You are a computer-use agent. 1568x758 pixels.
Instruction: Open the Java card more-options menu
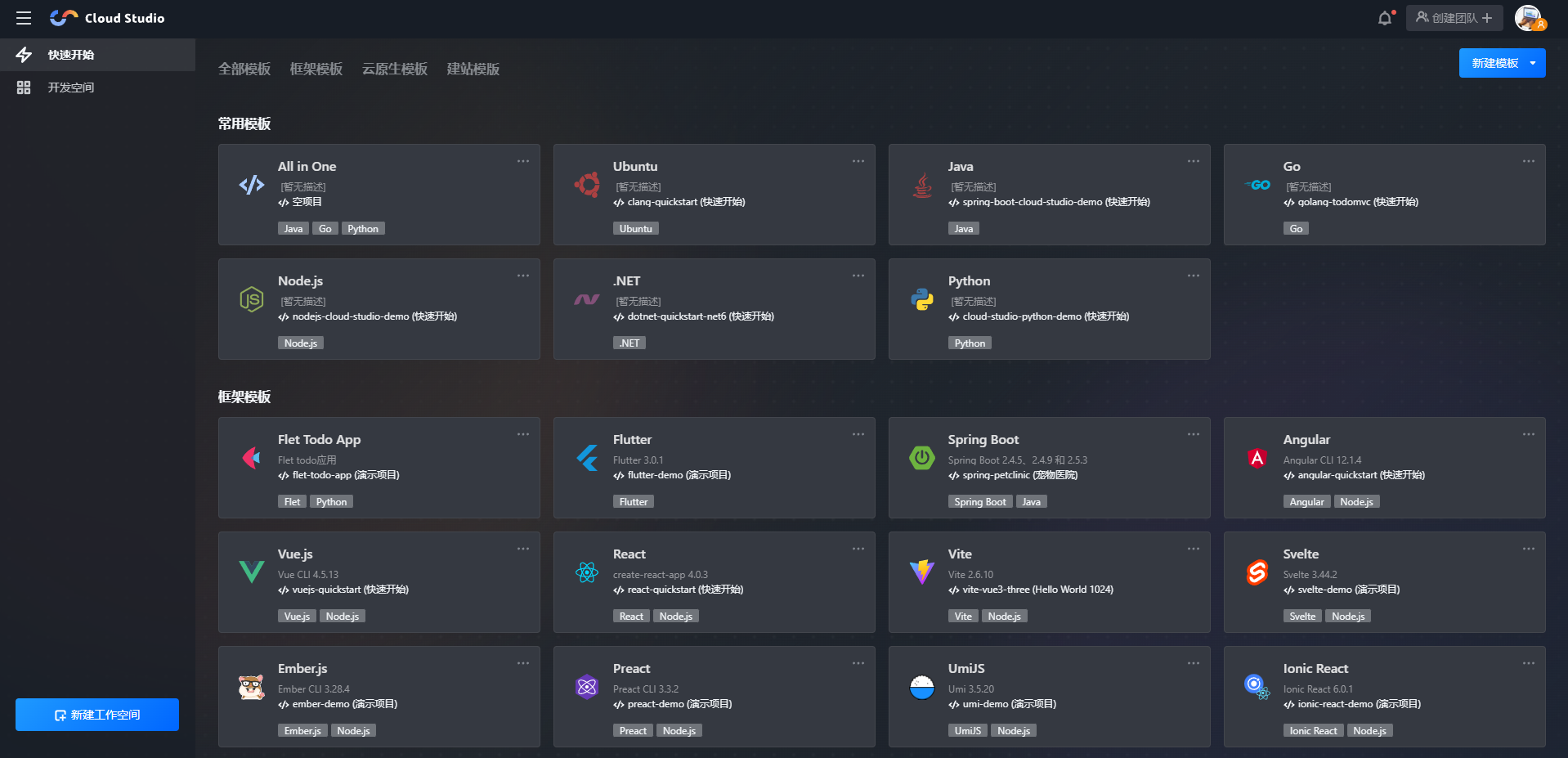tap(1194, 161)
